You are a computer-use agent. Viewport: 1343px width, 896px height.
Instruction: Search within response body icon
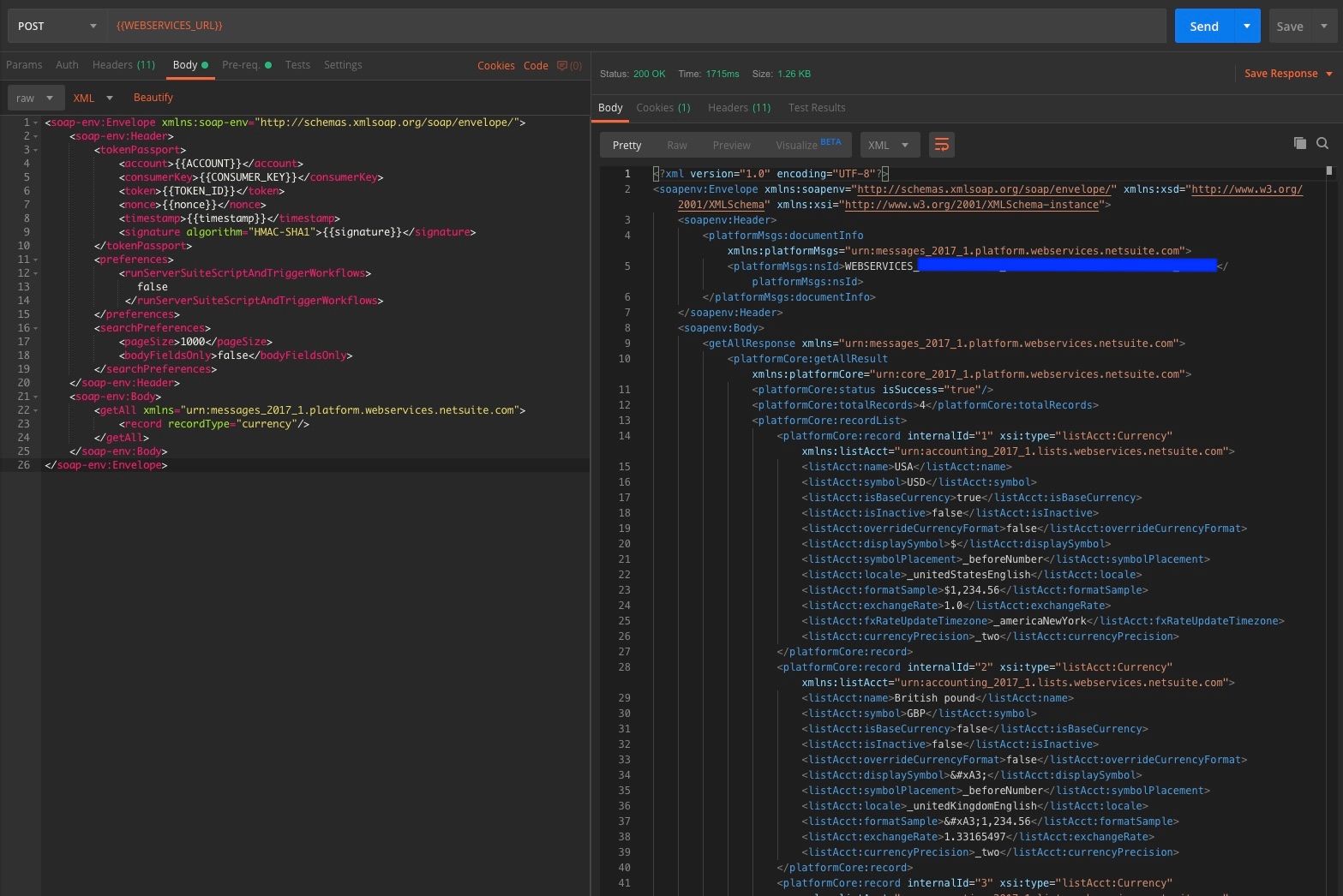click(1322, 143)
